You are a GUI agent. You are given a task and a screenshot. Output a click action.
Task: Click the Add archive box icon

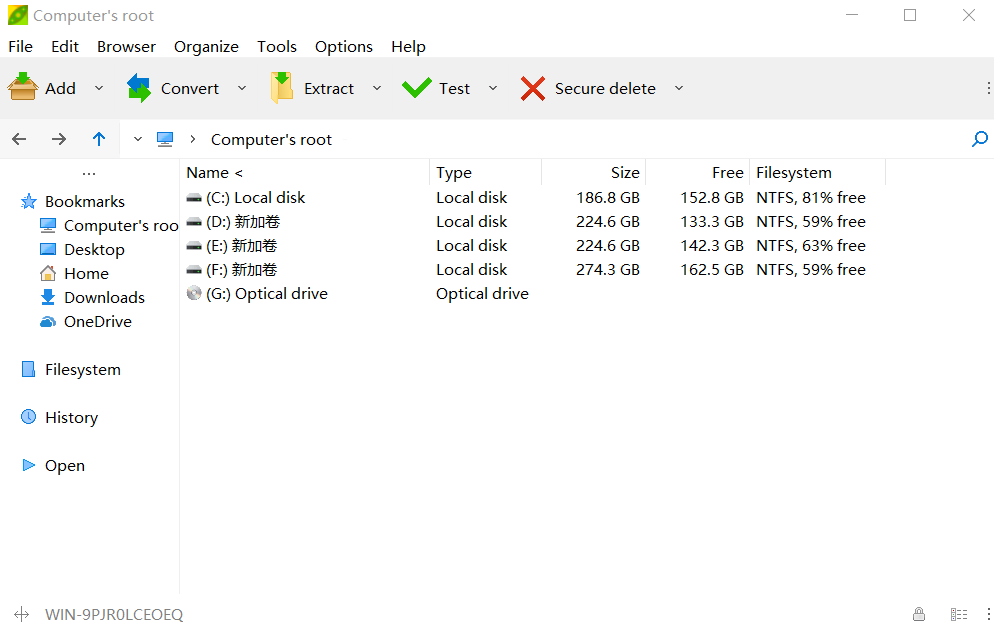coord(23,87)
